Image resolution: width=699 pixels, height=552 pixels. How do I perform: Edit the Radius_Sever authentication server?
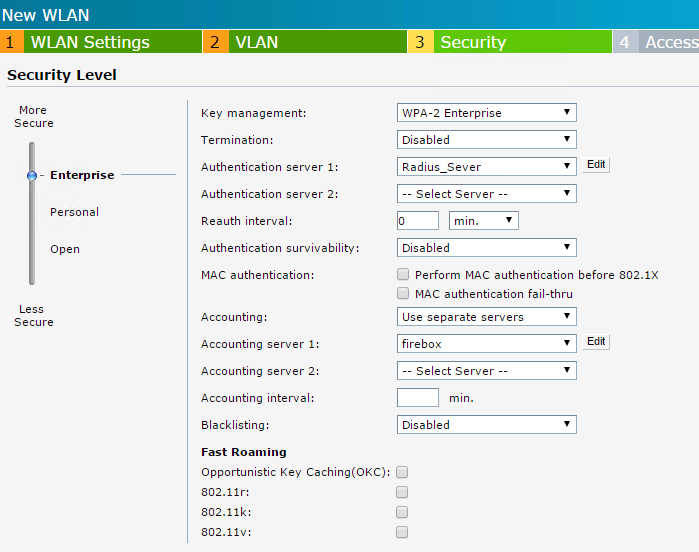point(596,165)
